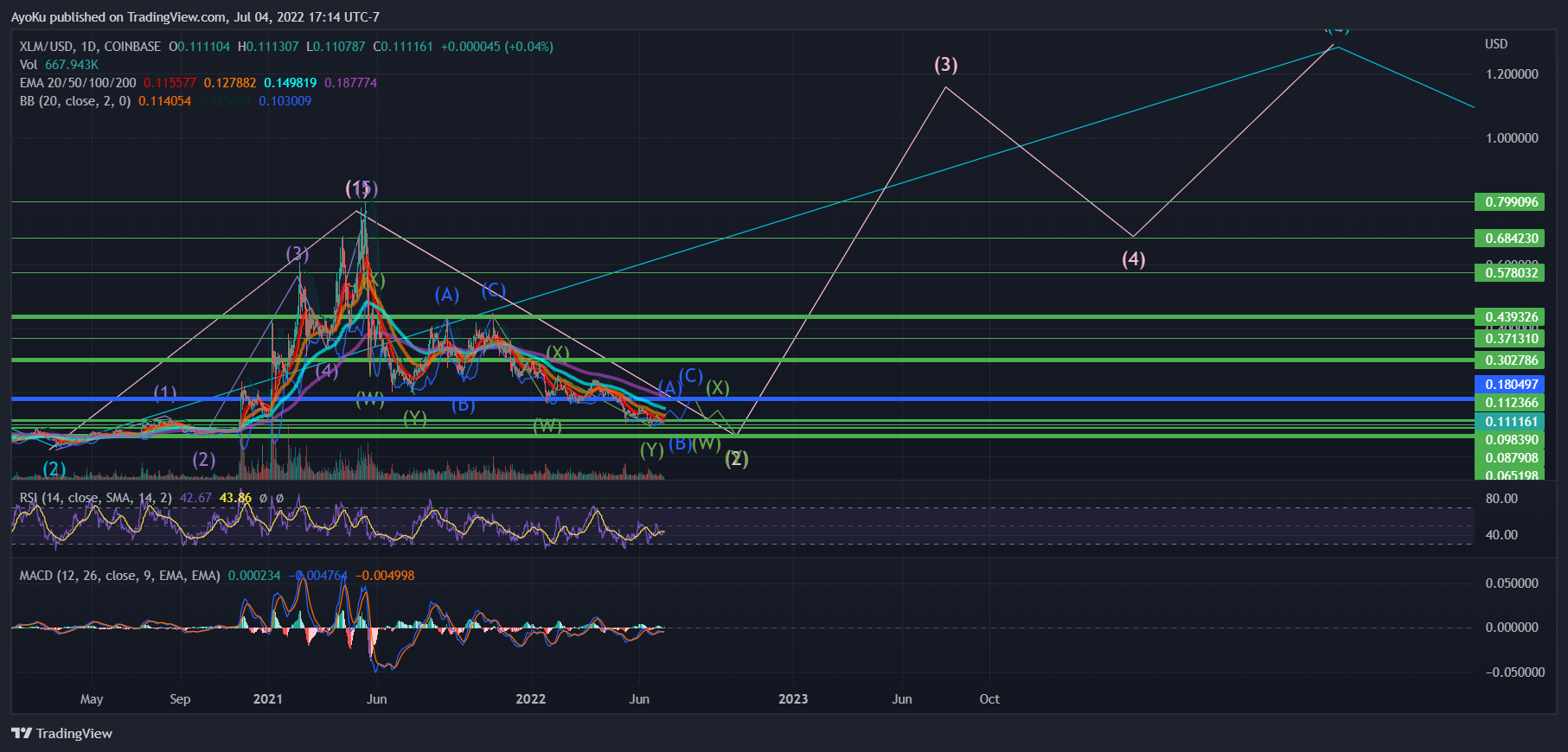Click the pink (4) projected wave label

click(1134, 259)
